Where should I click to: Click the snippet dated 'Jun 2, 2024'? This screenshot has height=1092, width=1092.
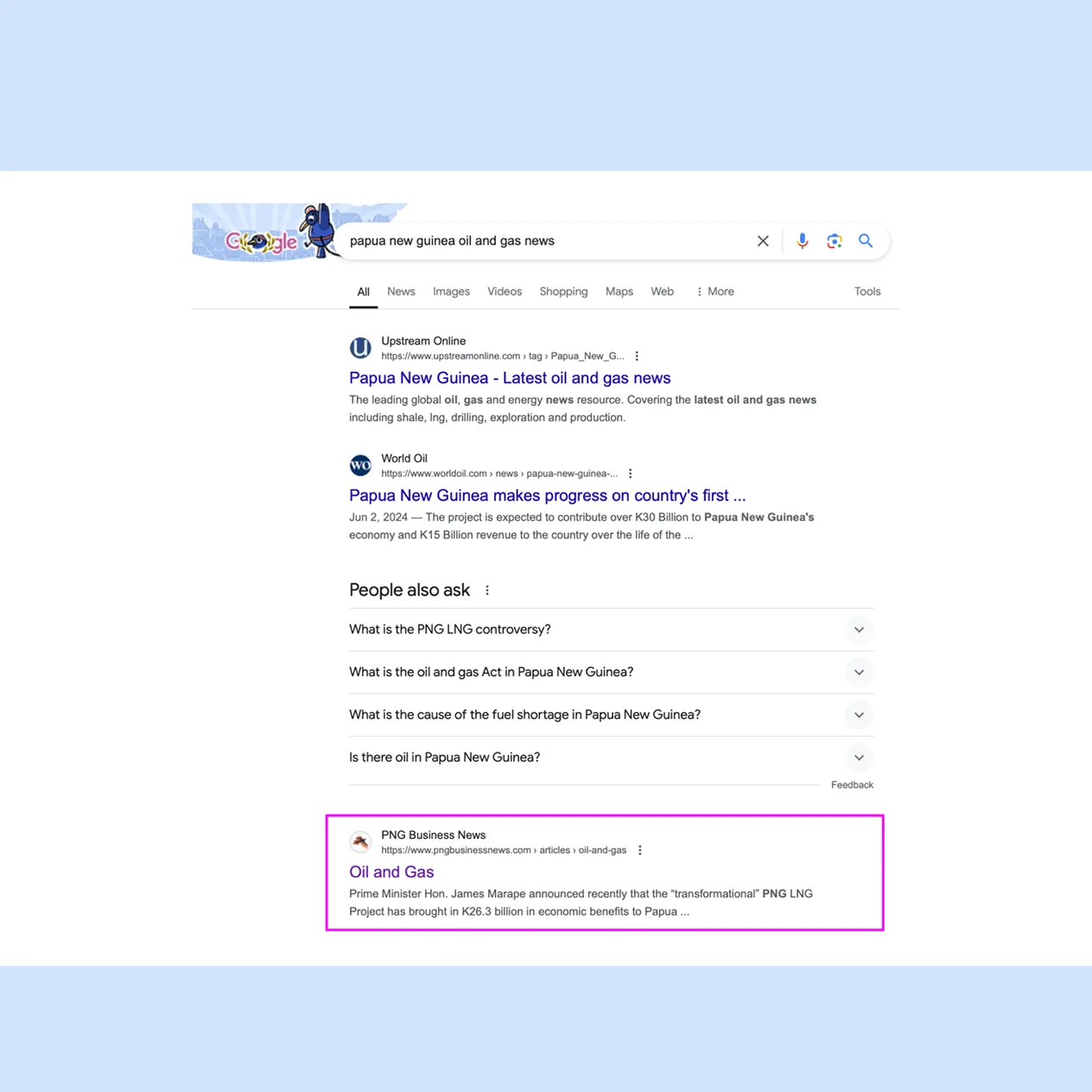[581, 526]
